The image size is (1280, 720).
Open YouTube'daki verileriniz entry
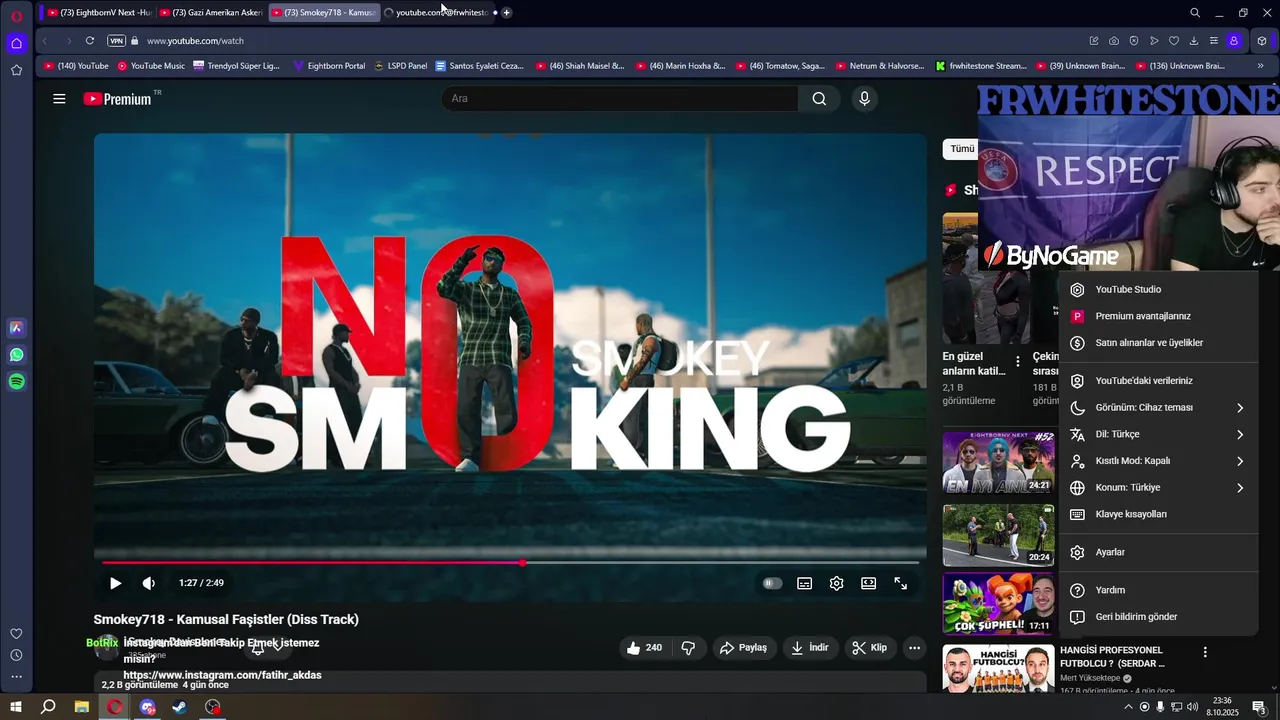point(1158,381)
